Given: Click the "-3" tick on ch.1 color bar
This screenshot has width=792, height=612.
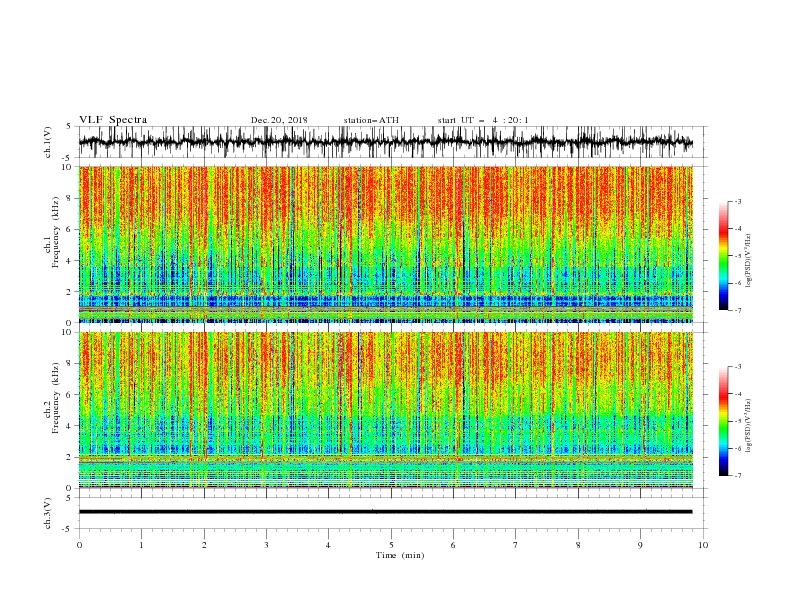Looking at the screenshot, I should tap(738, 201).
